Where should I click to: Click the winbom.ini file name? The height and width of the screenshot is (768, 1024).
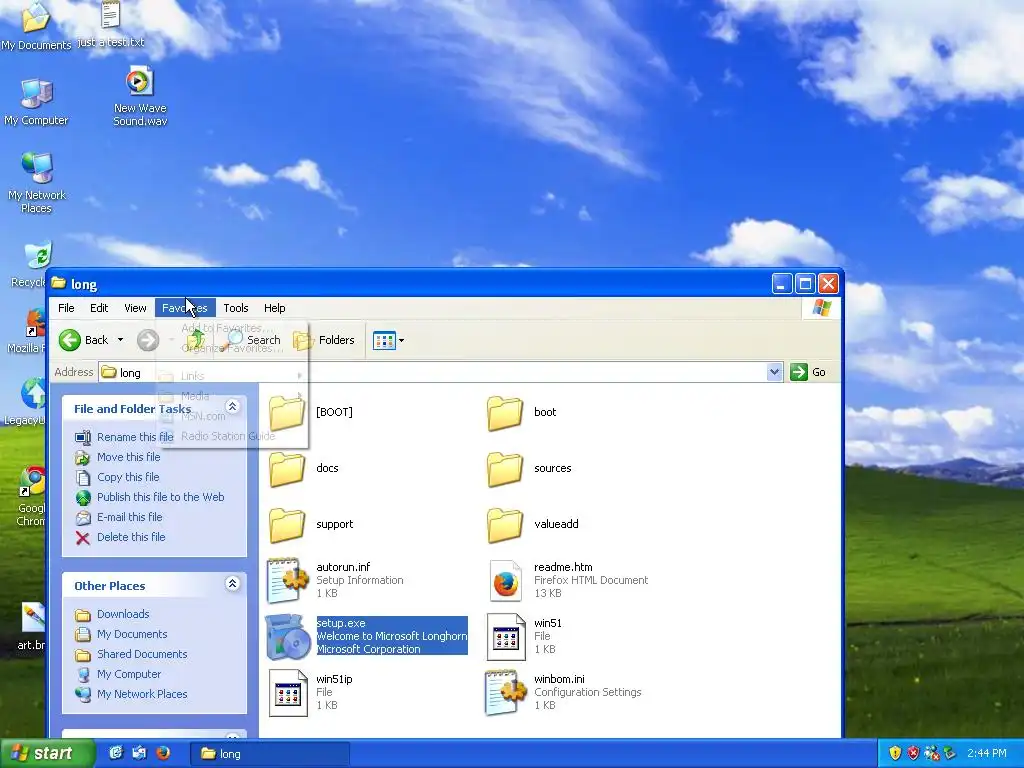coord(559,679)
